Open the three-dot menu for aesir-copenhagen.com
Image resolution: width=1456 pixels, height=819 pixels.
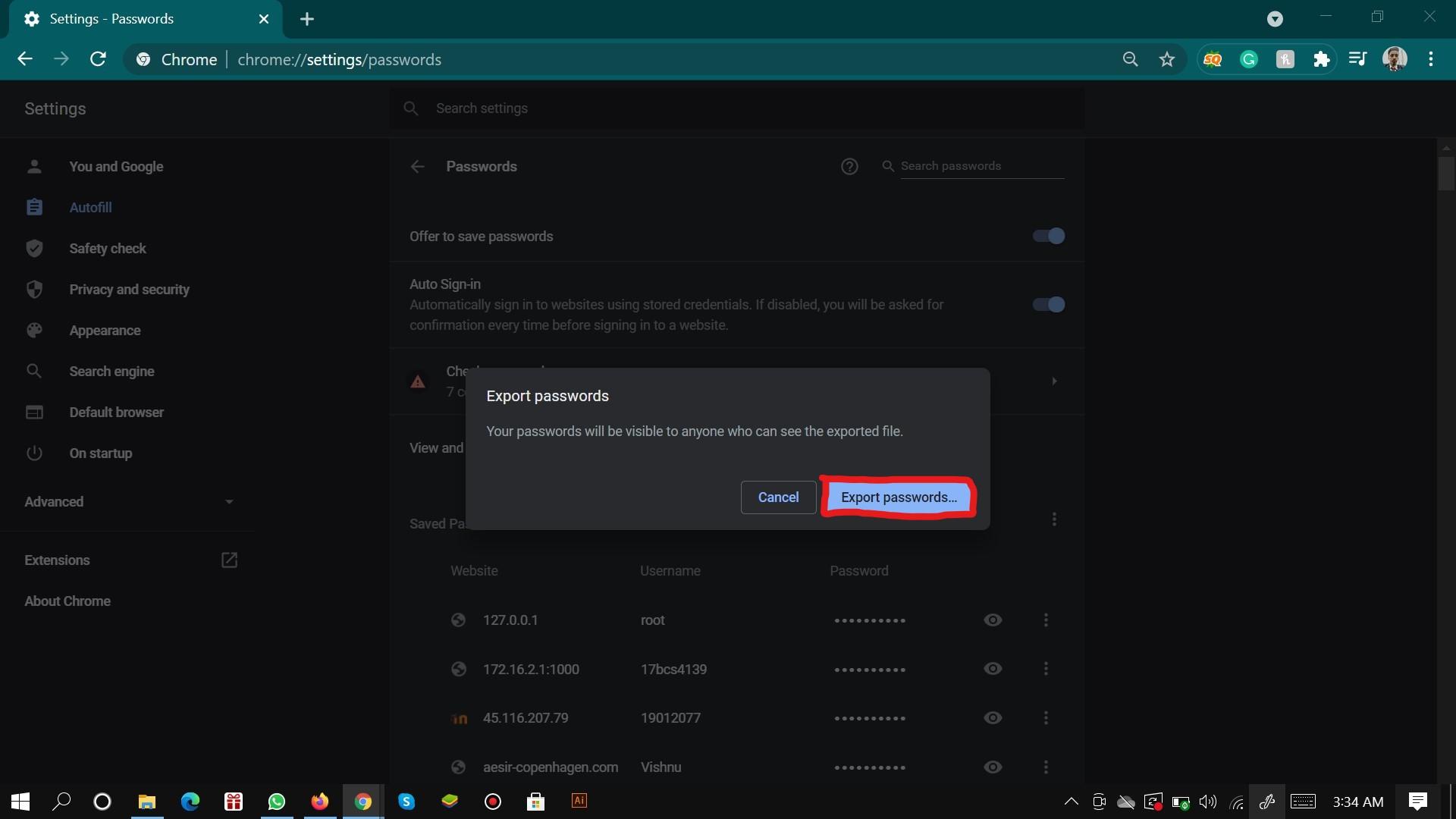pos(1045,767)
